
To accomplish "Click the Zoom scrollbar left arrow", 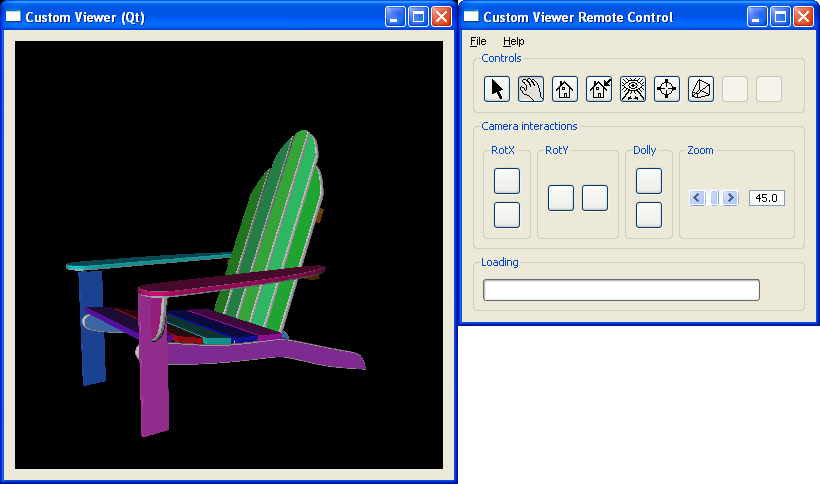I will click(697, 198).
